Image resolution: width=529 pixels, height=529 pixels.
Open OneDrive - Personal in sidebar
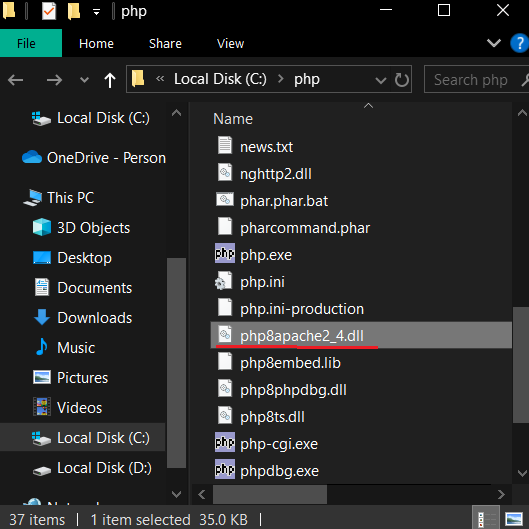(x=94, y=158)
